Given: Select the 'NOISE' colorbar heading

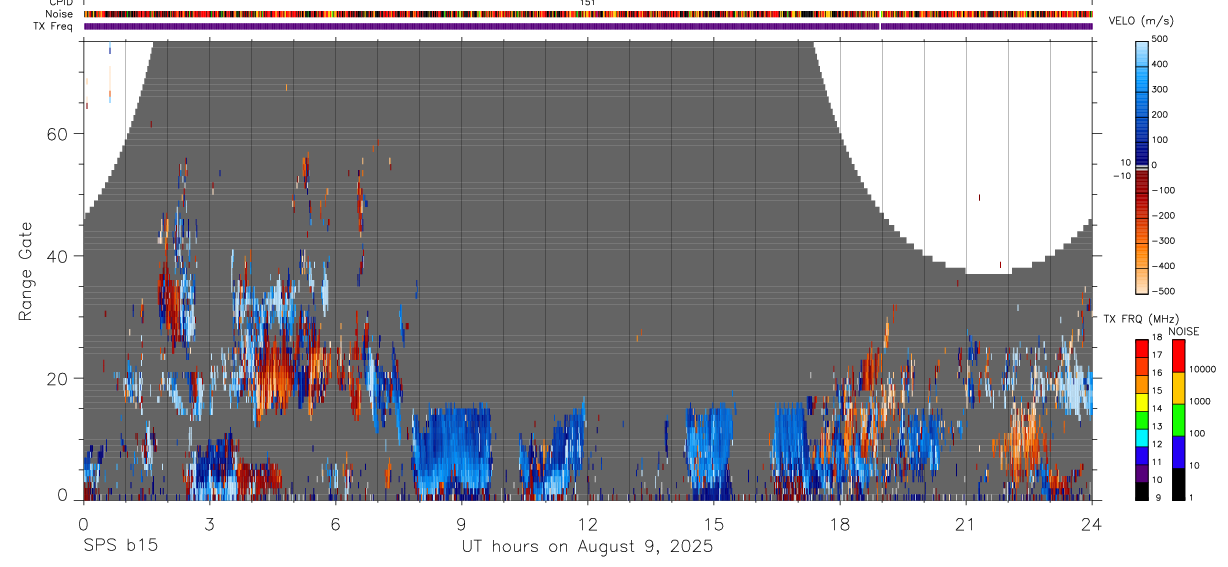Looking at the screenshot, I should click(x=1182, y=332).
